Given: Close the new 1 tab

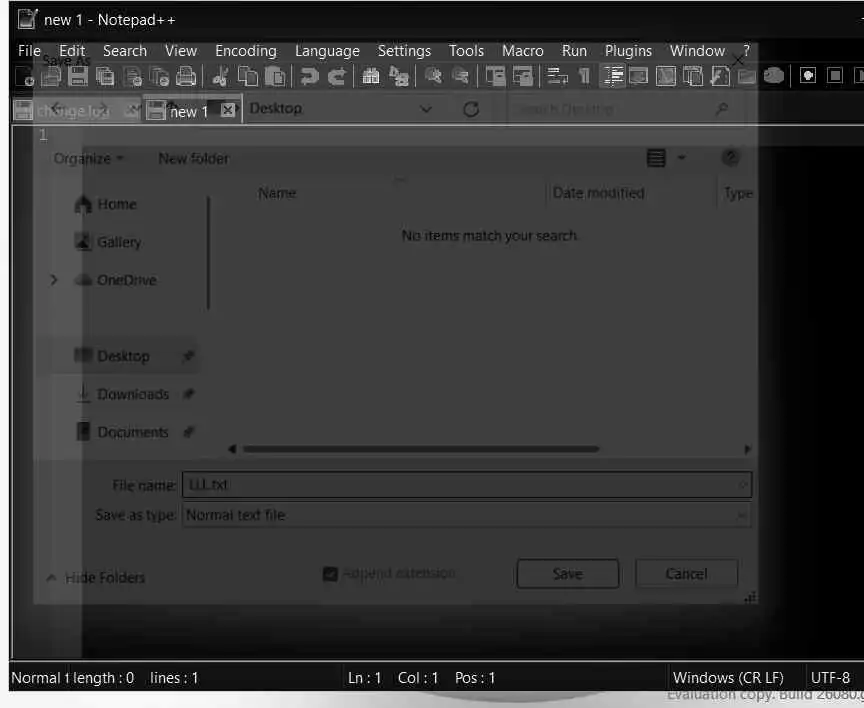Looking at the screenshot, I should [227, 110].
